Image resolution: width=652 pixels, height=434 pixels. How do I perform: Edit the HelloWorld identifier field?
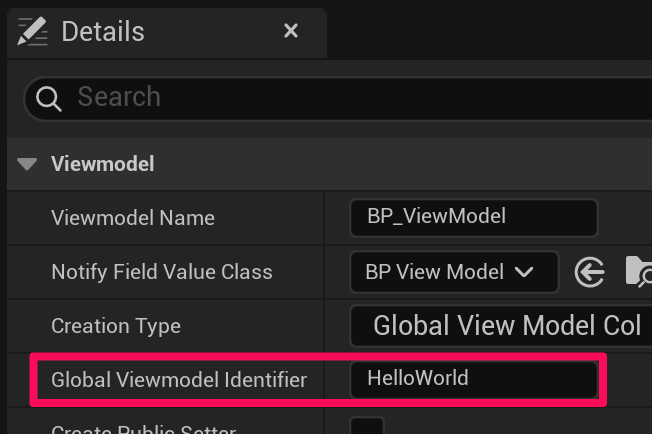click(x=473, y=379)
